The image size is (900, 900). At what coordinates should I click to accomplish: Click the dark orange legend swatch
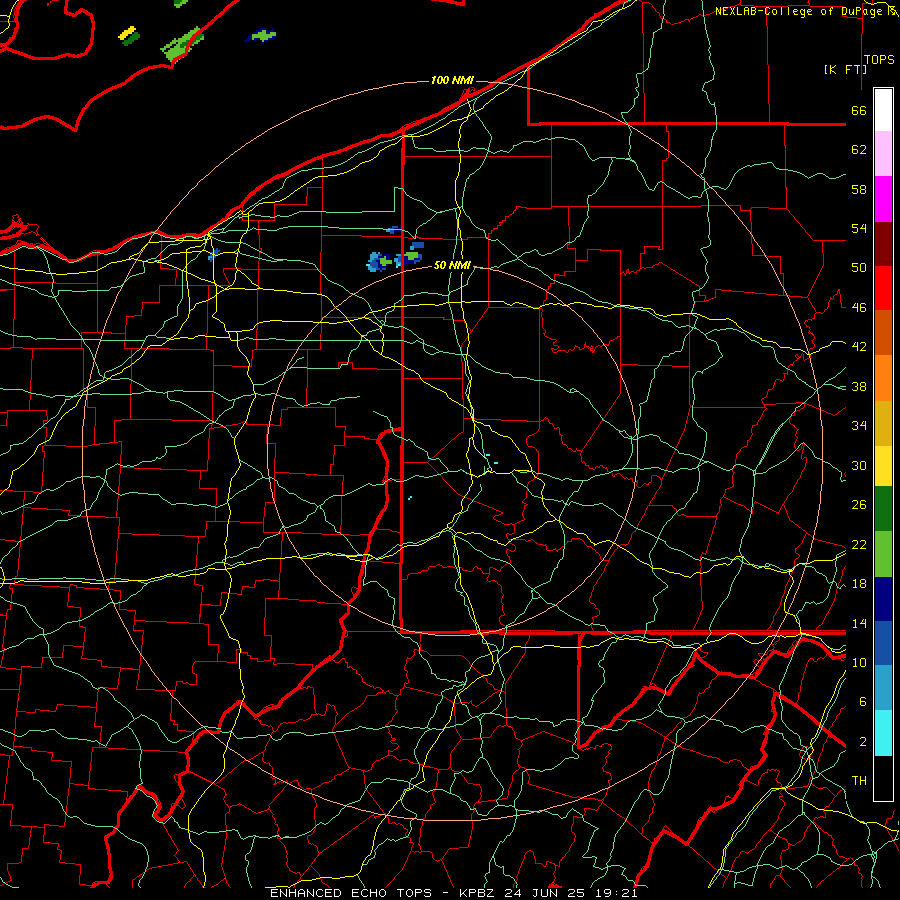click(x=883, y=333)
